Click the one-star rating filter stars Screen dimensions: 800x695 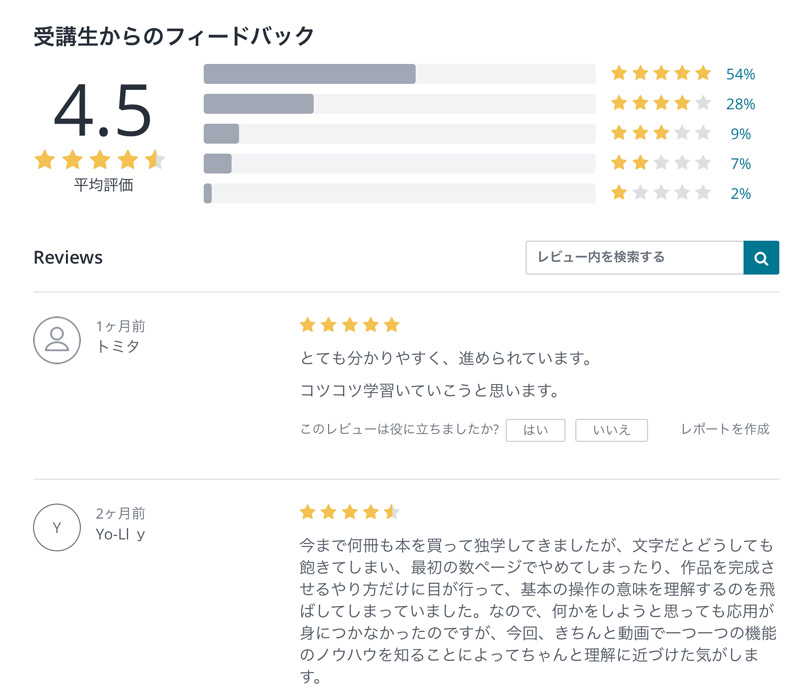(x=661, y=193)
